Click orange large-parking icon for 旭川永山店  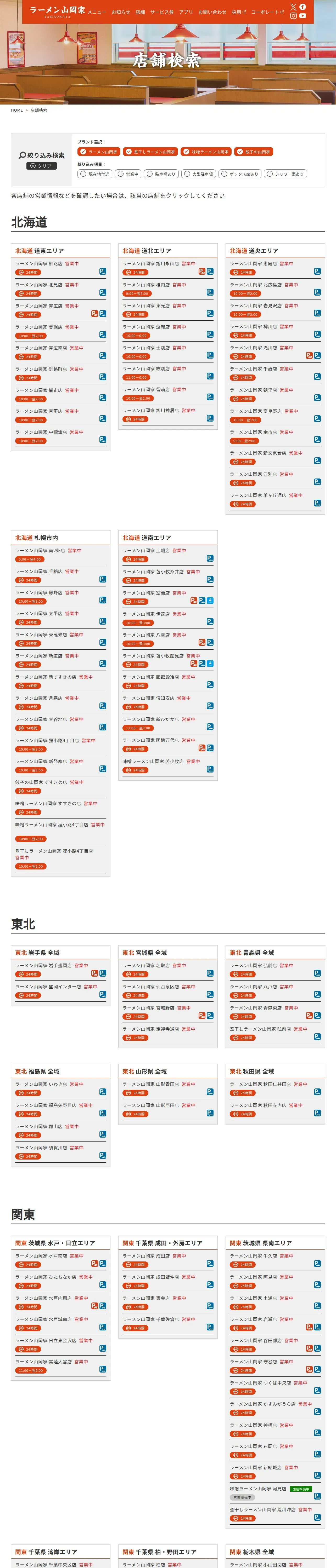(202, 272)
